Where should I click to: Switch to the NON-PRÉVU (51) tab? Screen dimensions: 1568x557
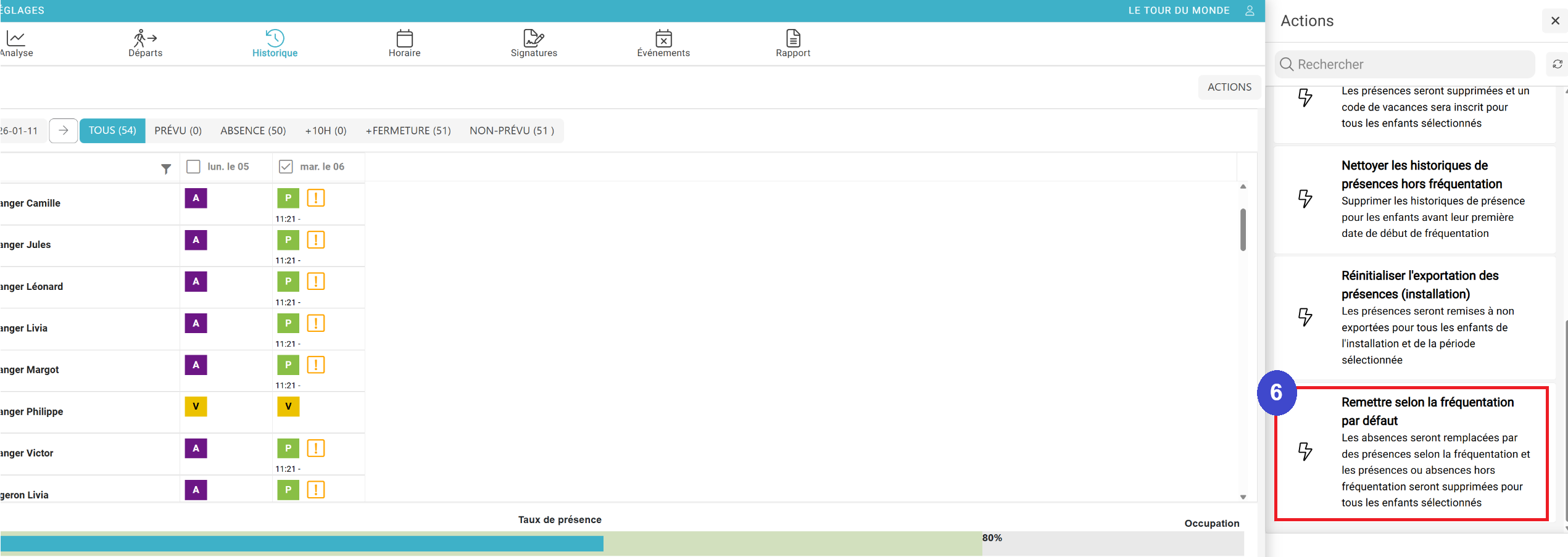coord(512,131)
